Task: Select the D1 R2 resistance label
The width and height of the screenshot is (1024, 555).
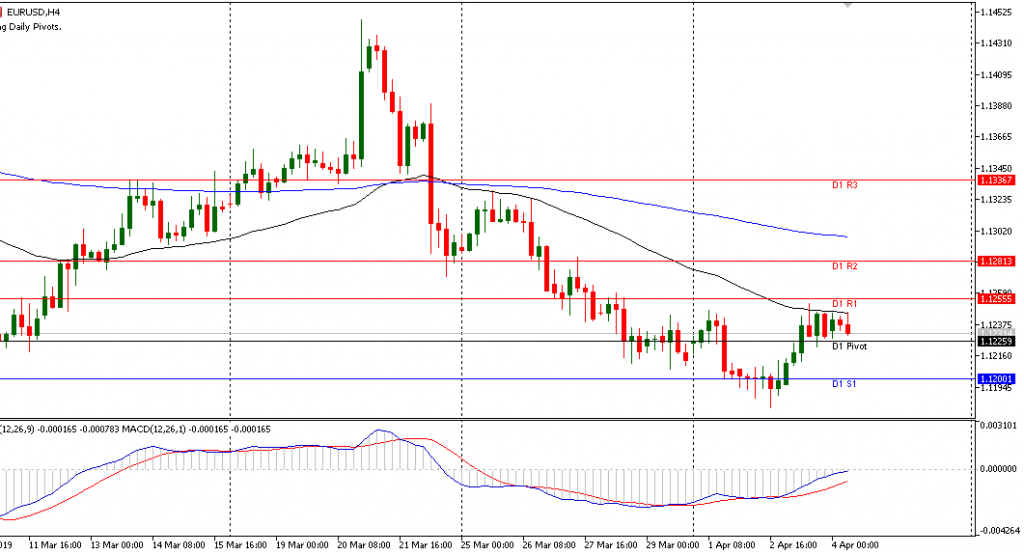Action: pos(845,267)
